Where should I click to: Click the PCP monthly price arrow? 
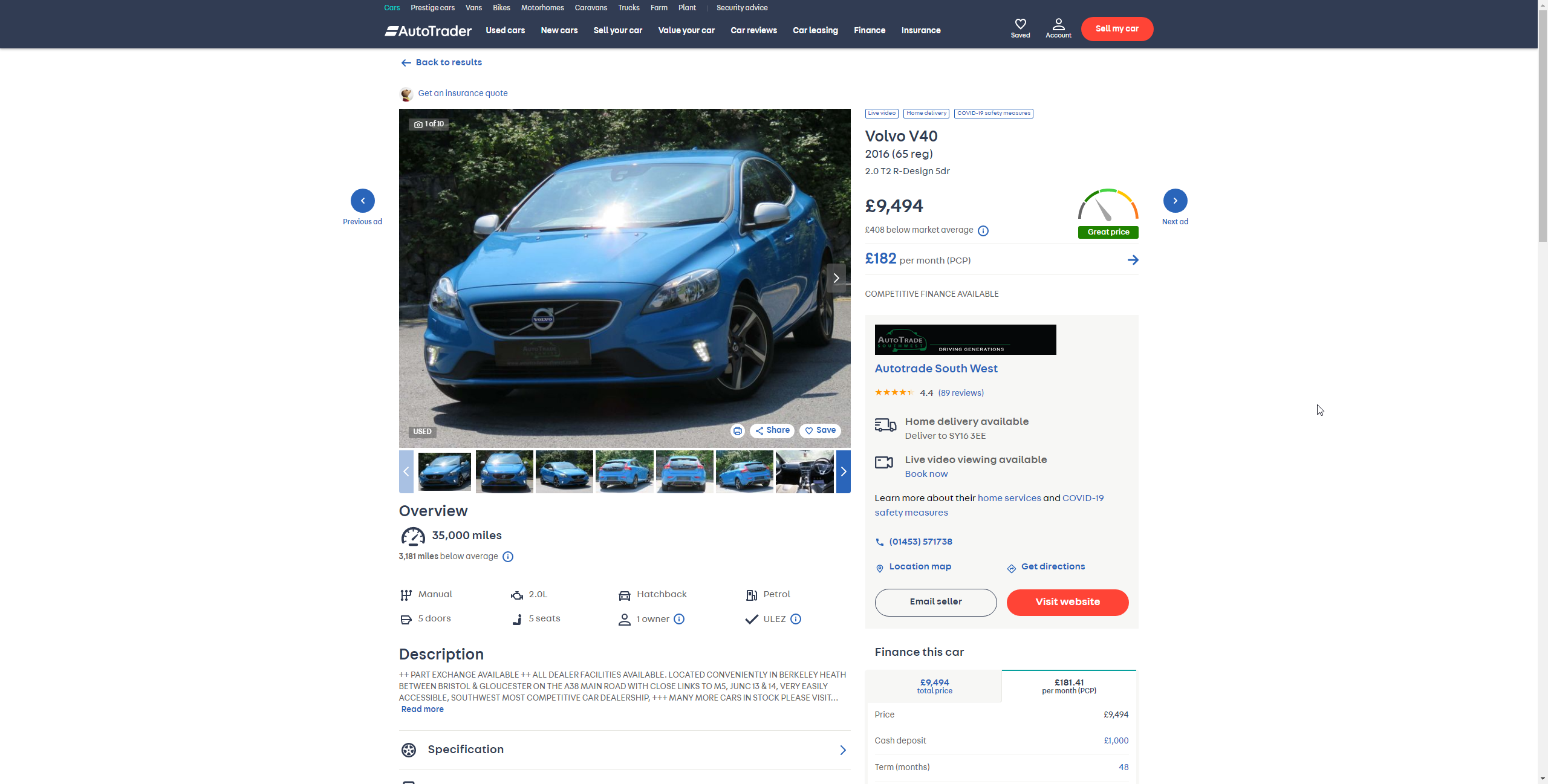1133,260
